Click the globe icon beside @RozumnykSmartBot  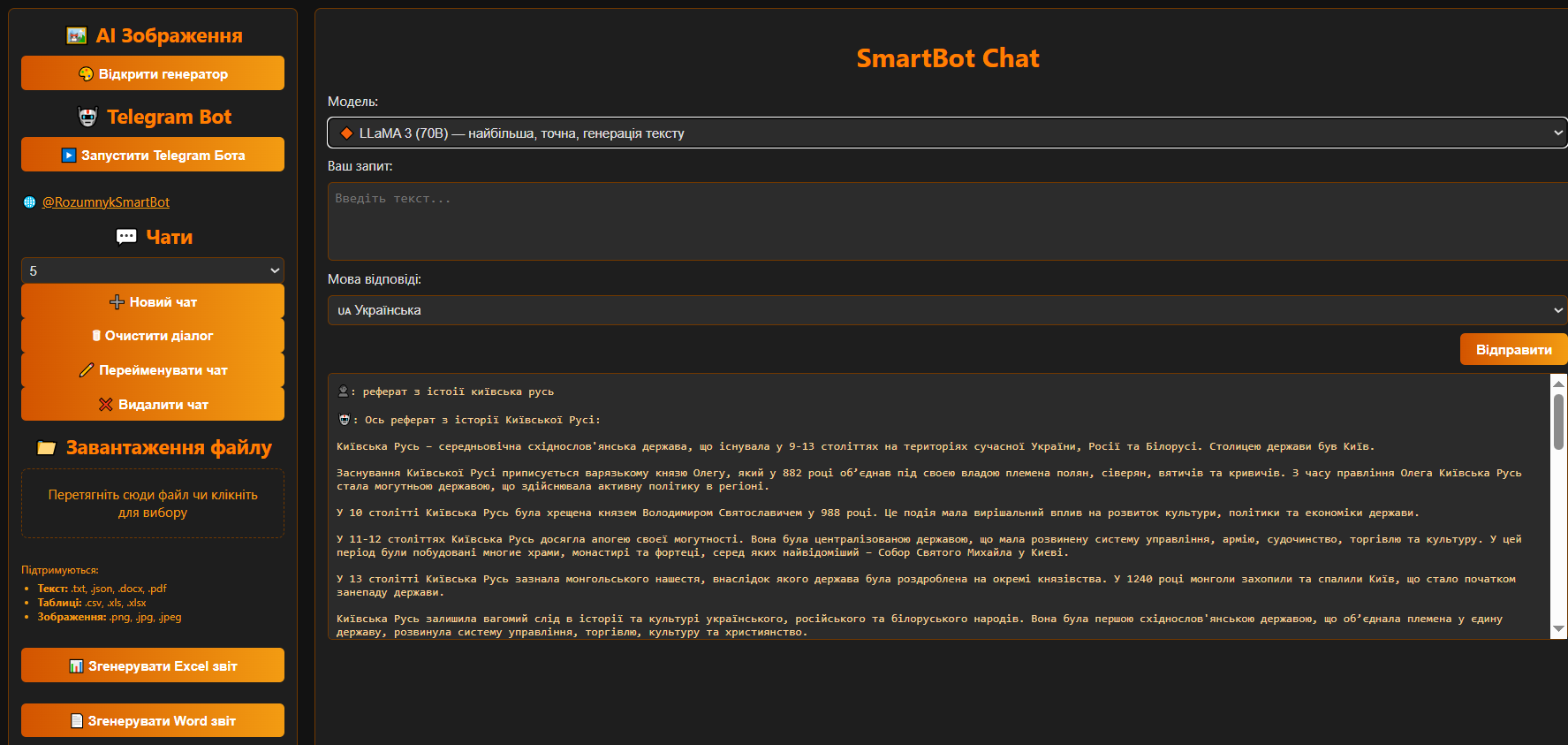29,202
